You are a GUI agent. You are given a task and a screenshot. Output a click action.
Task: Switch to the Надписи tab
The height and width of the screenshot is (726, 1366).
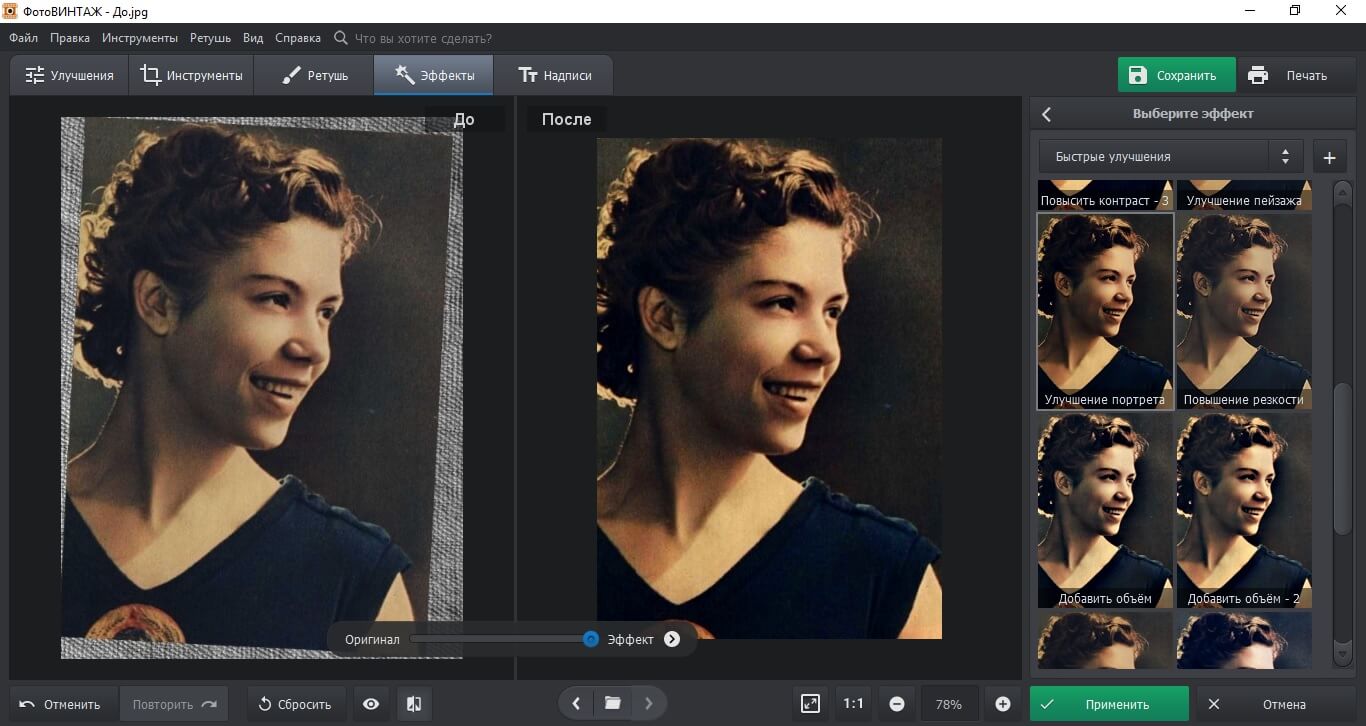[554, 75]
